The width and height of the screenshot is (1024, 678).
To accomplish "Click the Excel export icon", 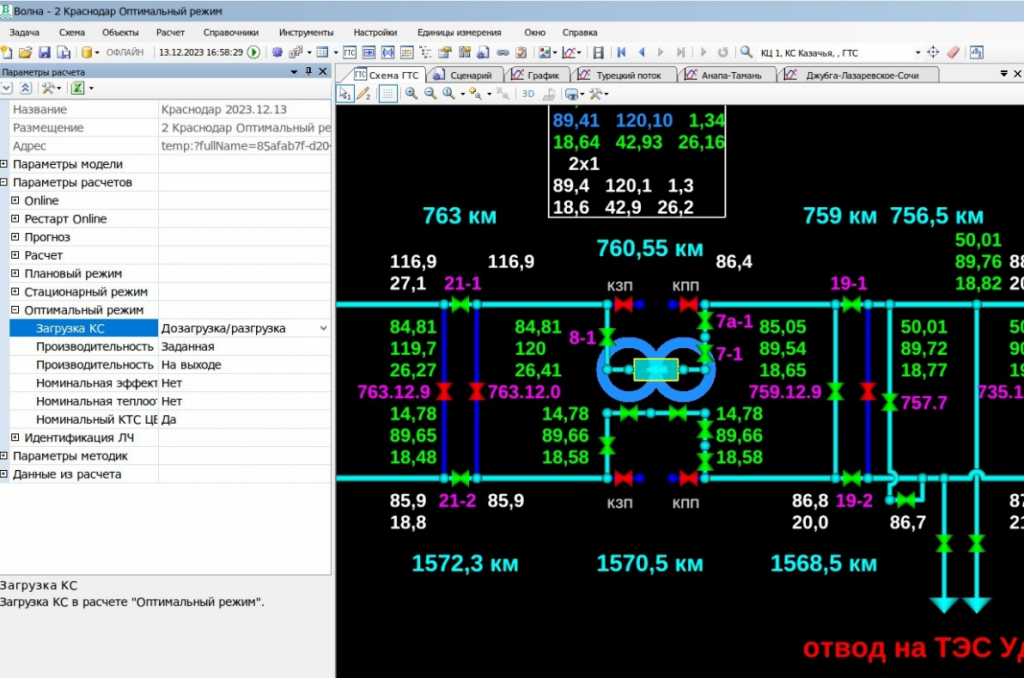I will point(77,89).
